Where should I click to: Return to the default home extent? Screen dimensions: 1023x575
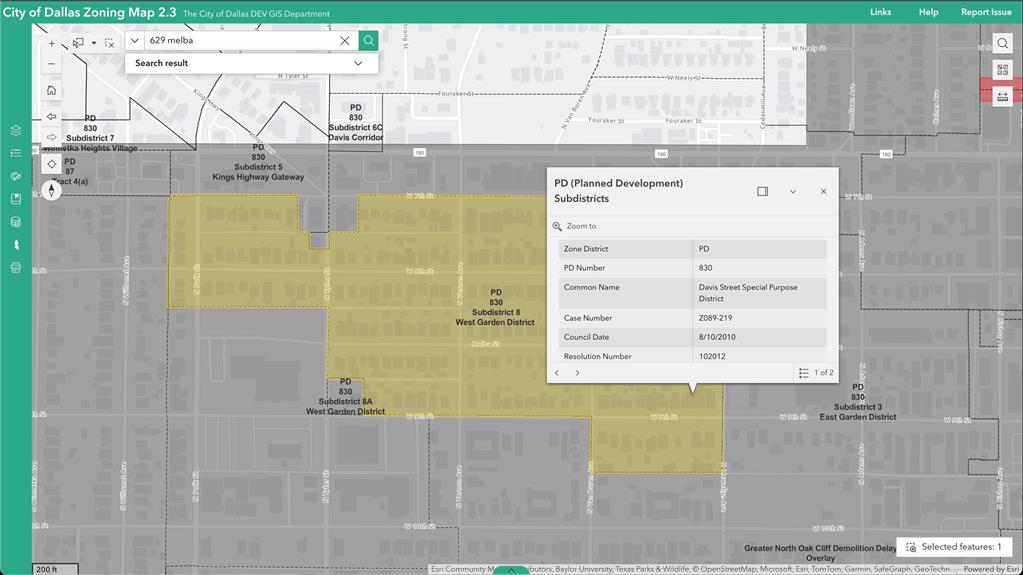click(x=52, y=90)
